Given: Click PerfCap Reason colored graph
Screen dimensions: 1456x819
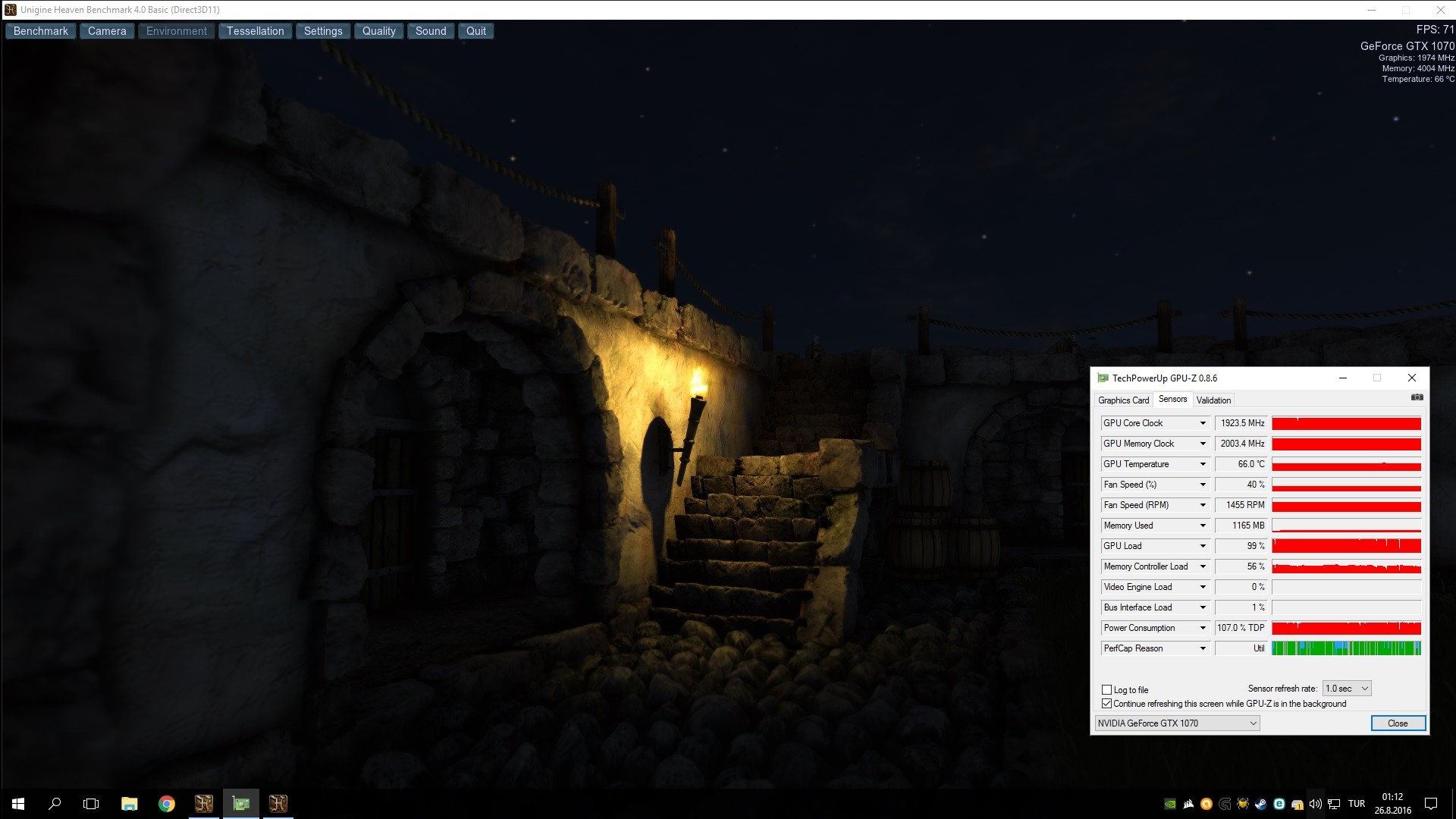Looking at the screenshot, I should 1346,648.
